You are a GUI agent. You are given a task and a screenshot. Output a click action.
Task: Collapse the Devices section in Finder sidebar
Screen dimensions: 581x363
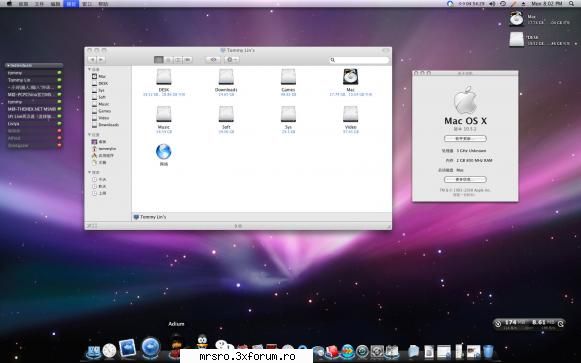(90, 70)
